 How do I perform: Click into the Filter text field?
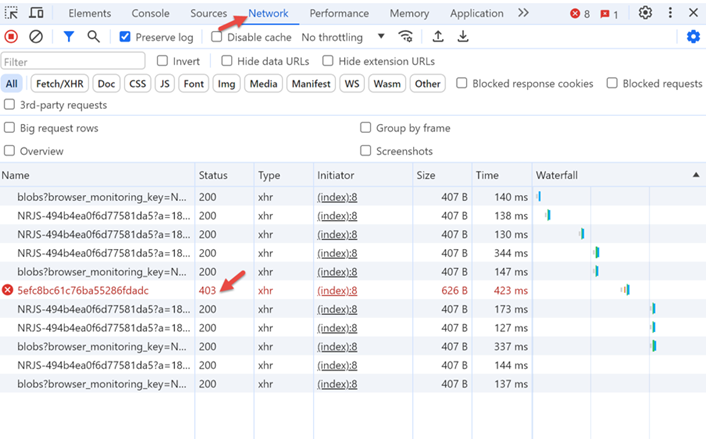coord(72,62)
